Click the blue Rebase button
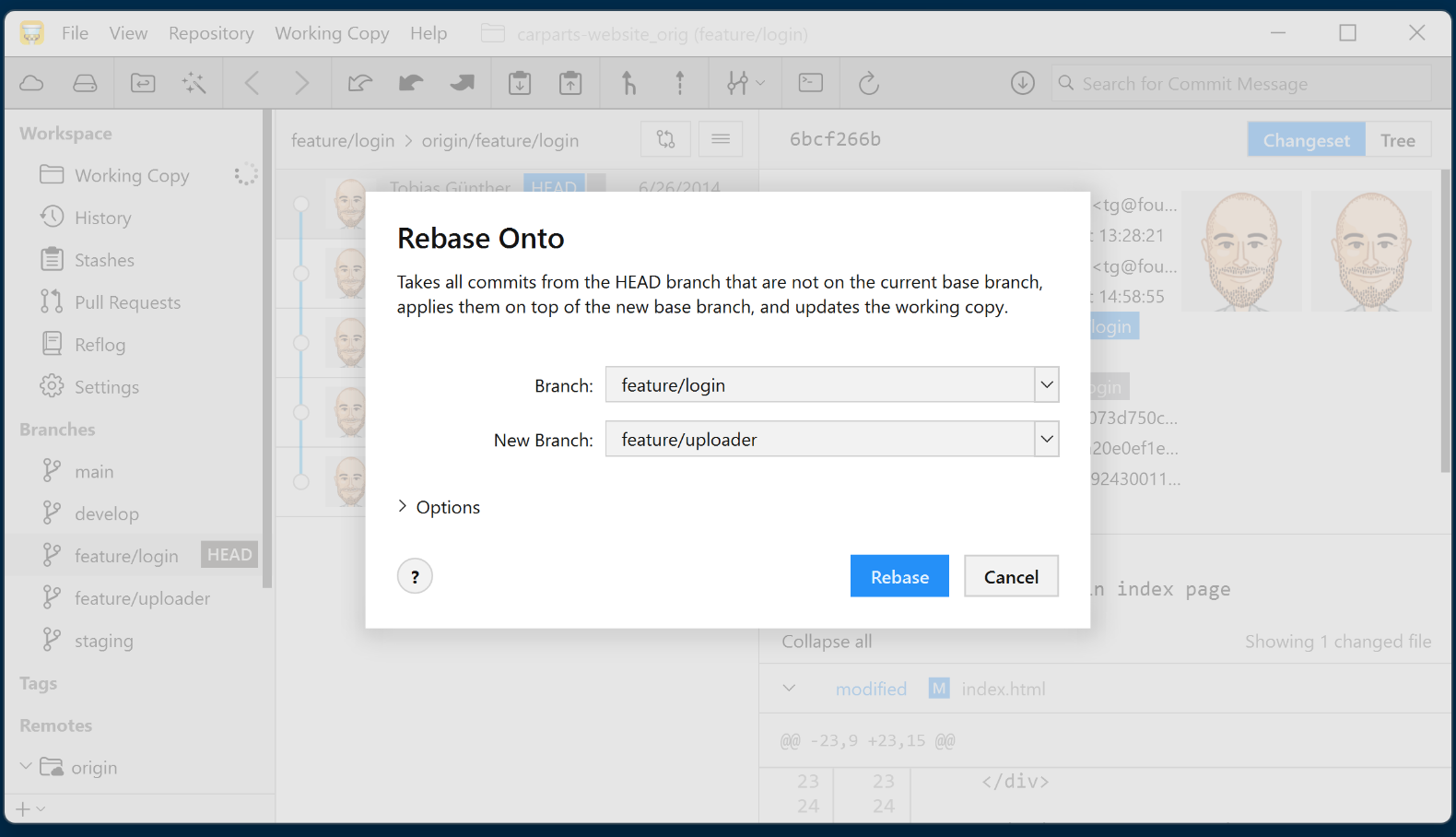Image resolution: width=1456 pixels, height=837 pixels. coord(899,577)
